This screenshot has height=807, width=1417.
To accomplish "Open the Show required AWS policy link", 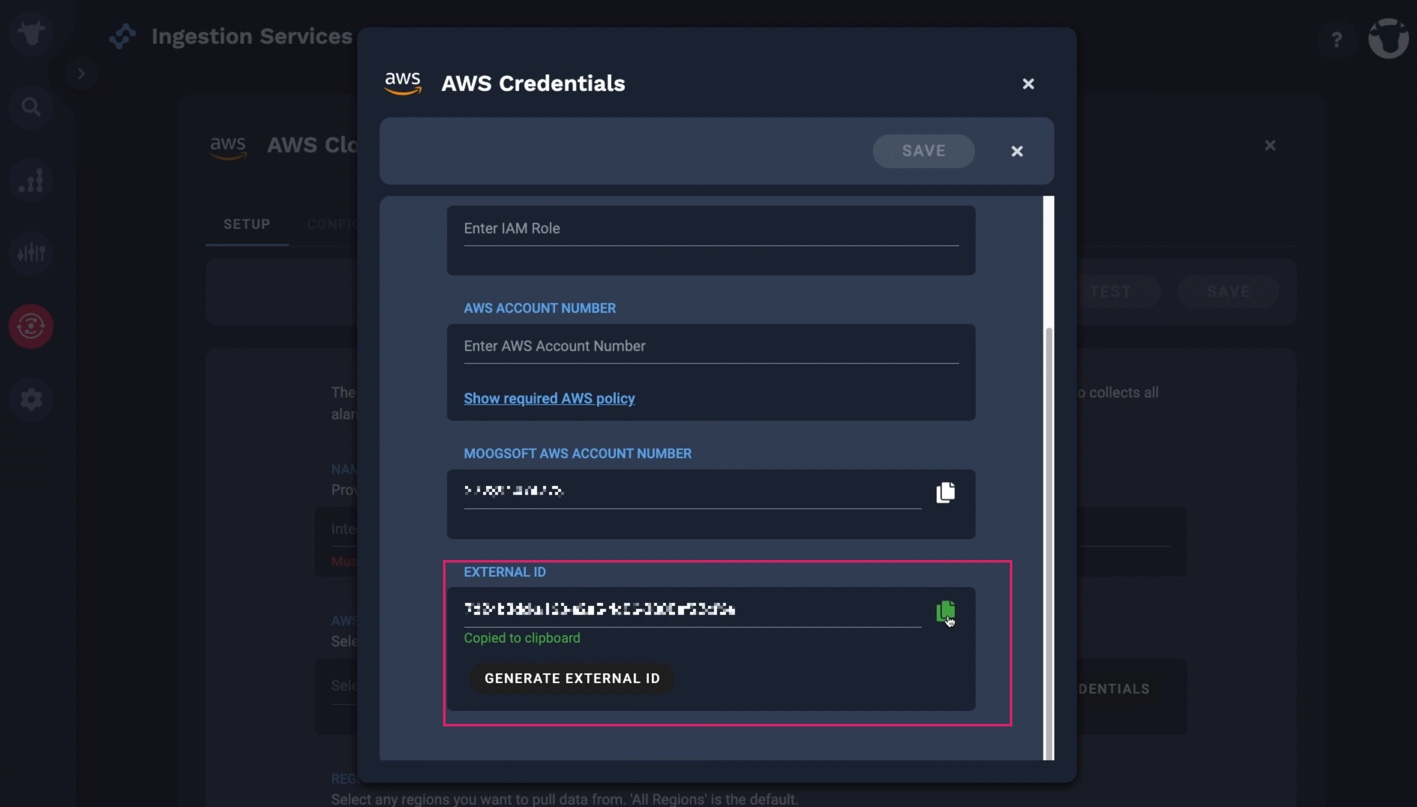I will coord(549,398).
